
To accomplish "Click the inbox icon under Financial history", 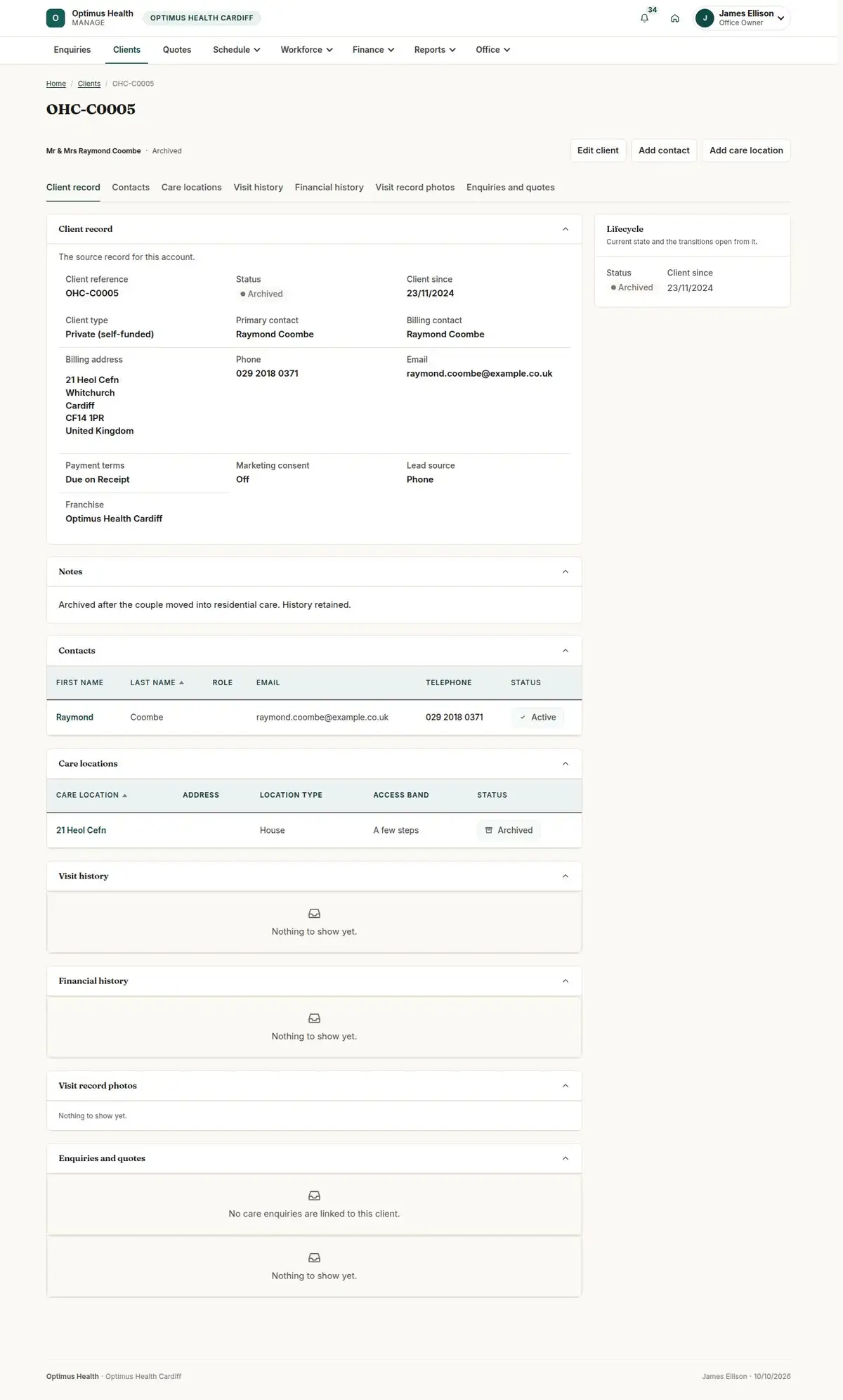I will (x=314, y=1018).
